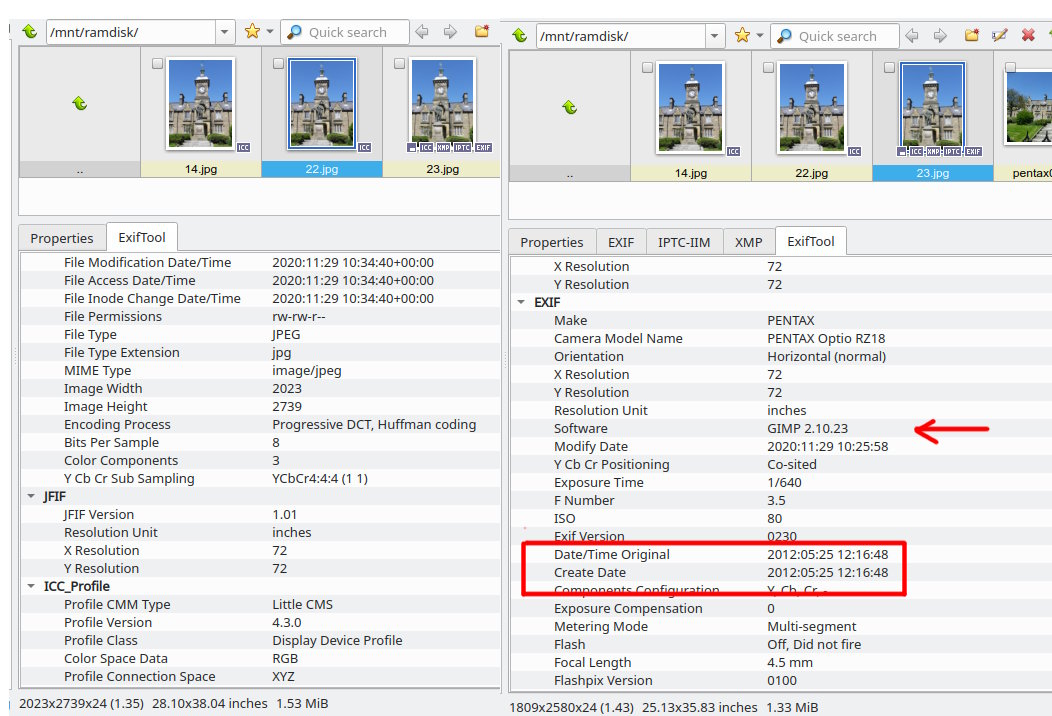The image size is (1052, 716).
Task: Create a new folder in the left window
Action: tap(482, 31)
